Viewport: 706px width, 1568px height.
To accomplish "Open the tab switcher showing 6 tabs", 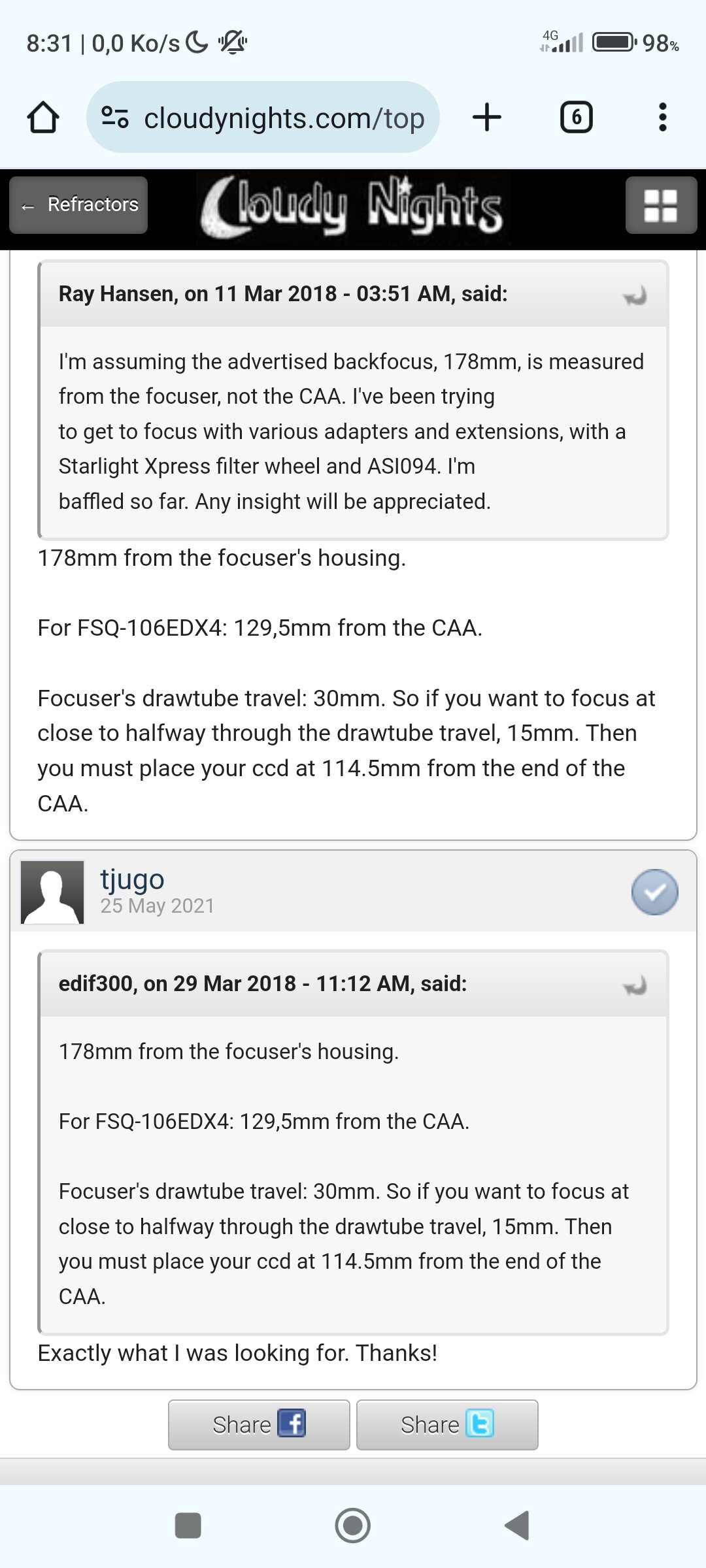I will pyautogui.click(x=576, y=118).
